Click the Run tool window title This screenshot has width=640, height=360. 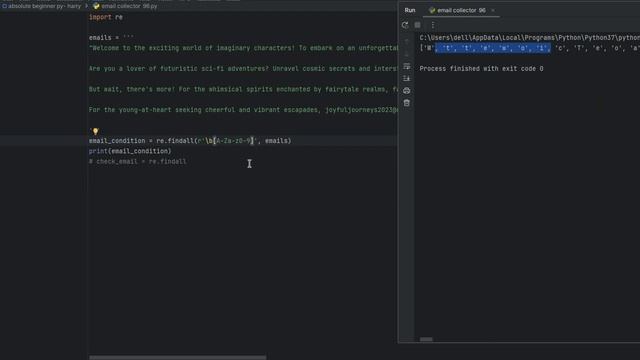[x=410, y=10]
